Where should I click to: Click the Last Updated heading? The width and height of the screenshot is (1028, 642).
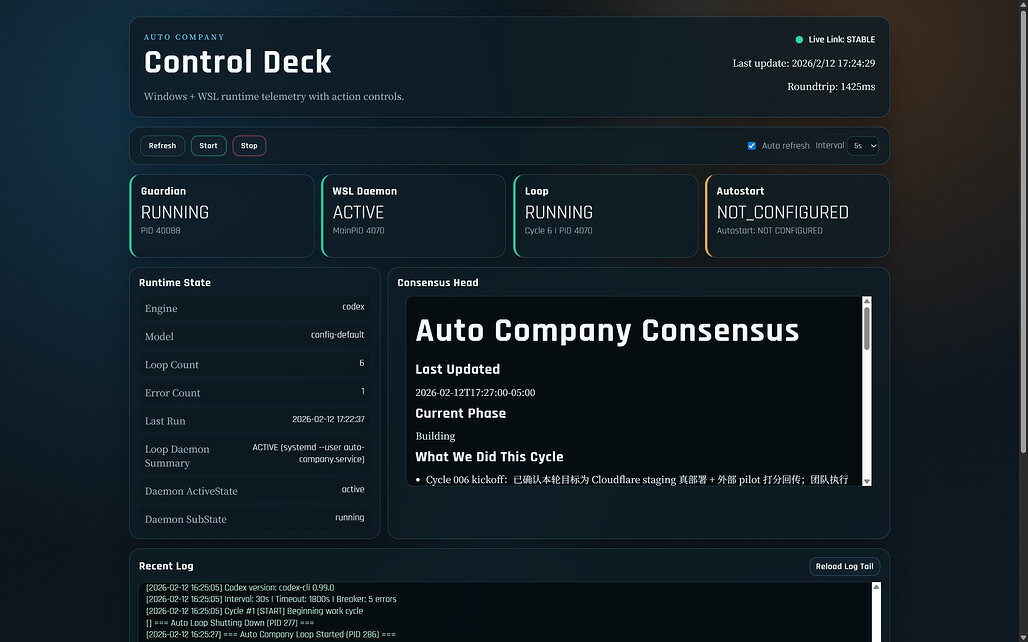[x=458, y=369]
